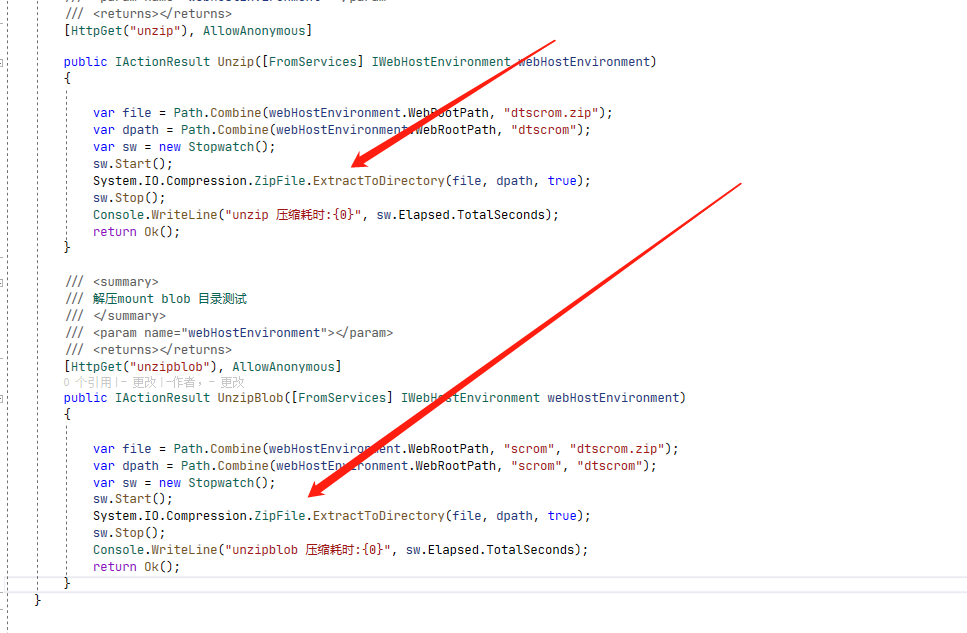The image size is (967, 633).
Task: Click ZipFile in the Unzip method
Action: click(x=280, y=181)
